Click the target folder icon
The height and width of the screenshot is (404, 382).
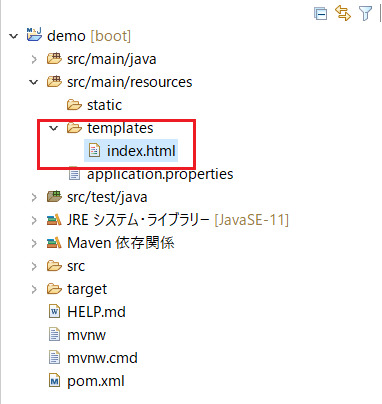tap(54, 289)
